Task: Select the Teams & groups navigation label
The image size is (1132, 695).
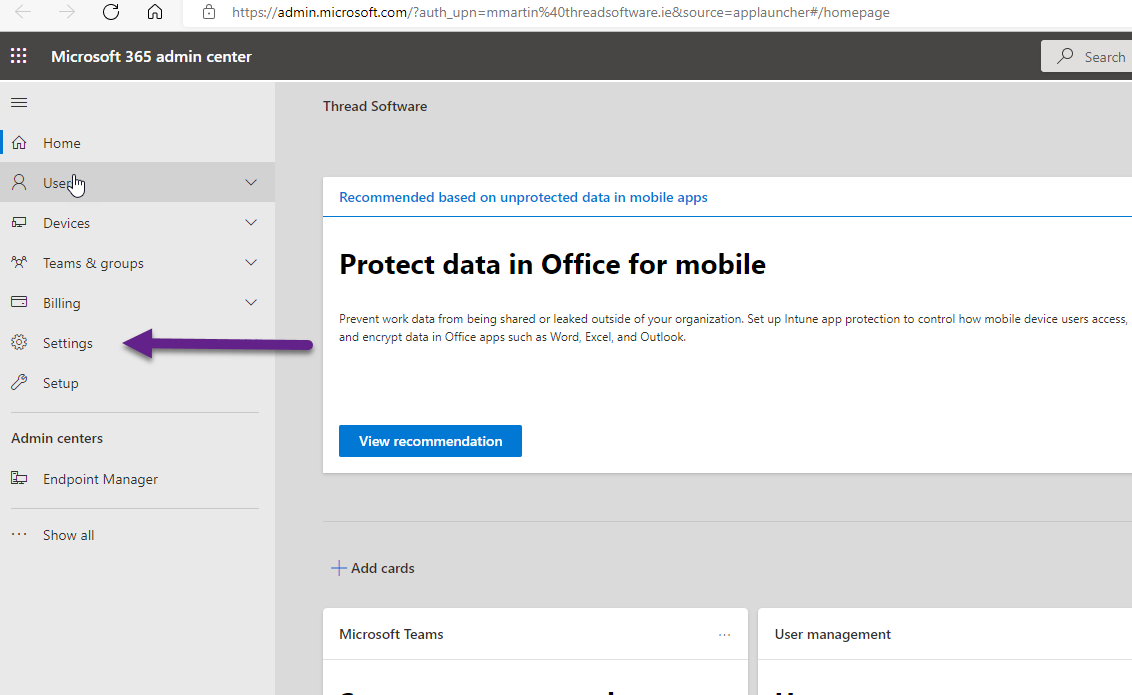Action: pos(93,263)
